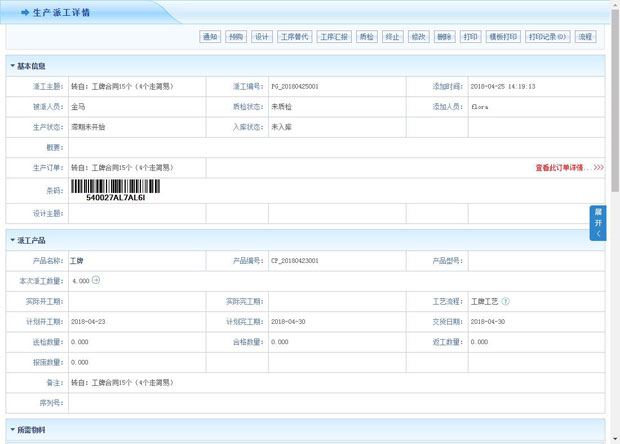Click the 工序替代 button
Screen dimensions: 620x444
[x=294, y=37]
